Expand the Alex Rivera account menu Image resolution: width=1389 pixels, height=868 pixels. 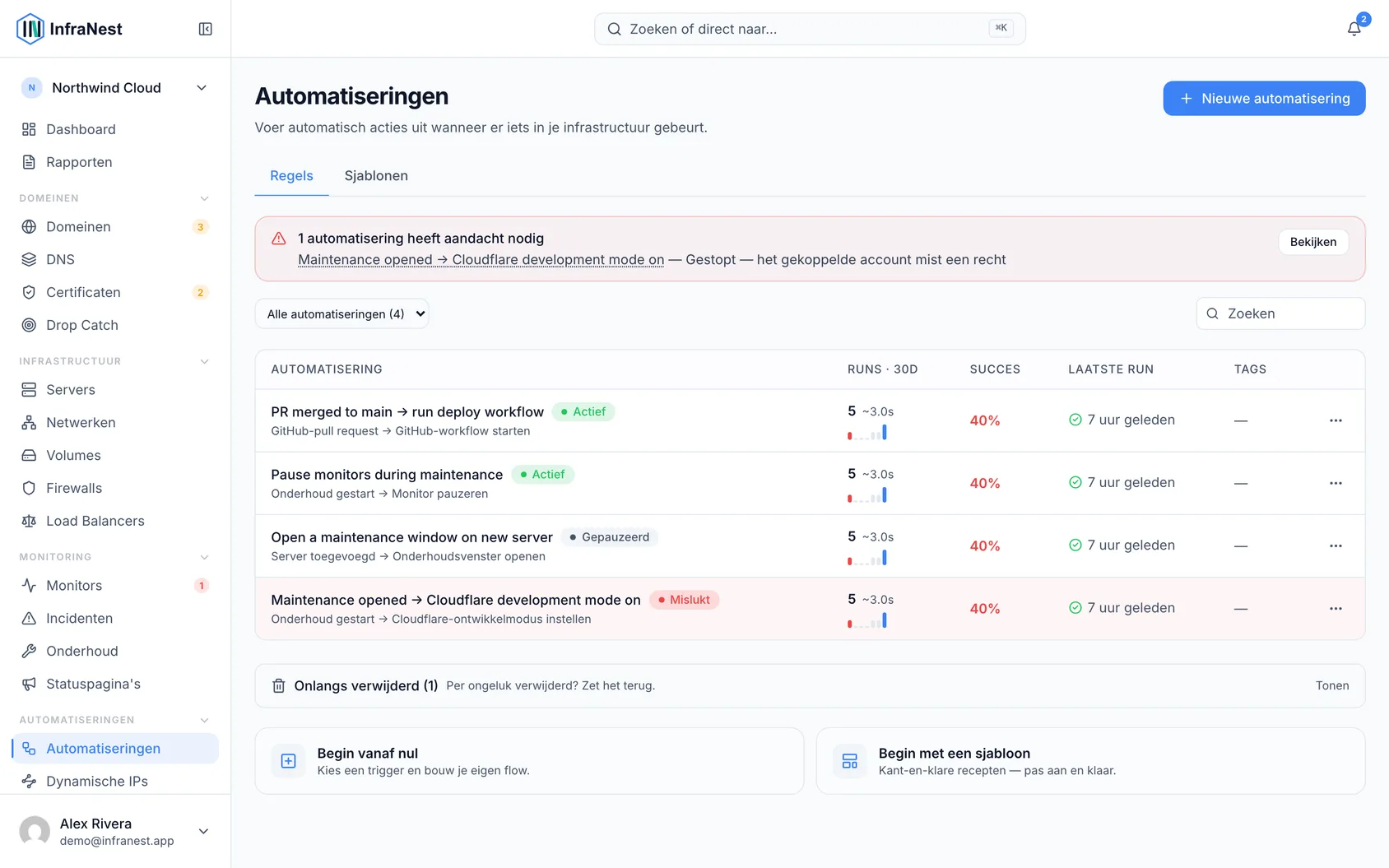pos(115,831)
